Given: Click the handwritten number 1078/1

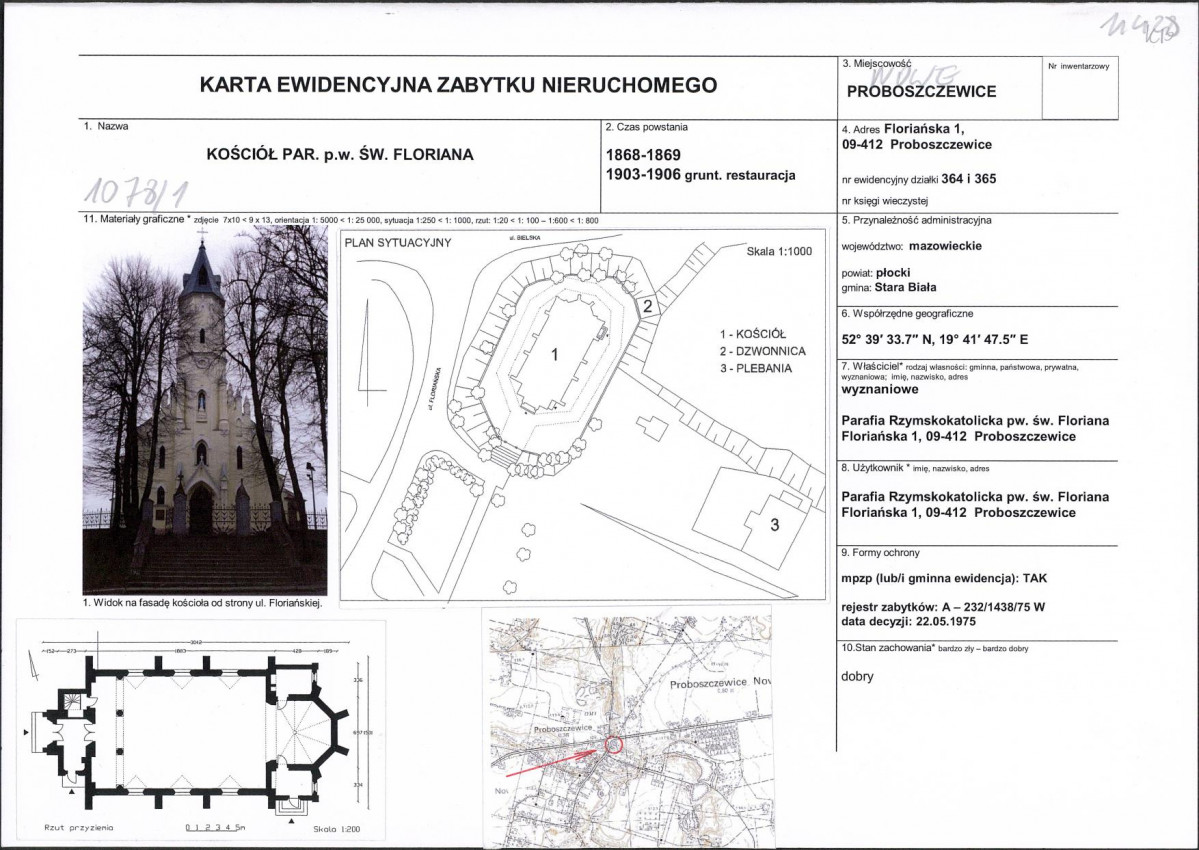Looking at the screenshot, I should pos(135,190).
